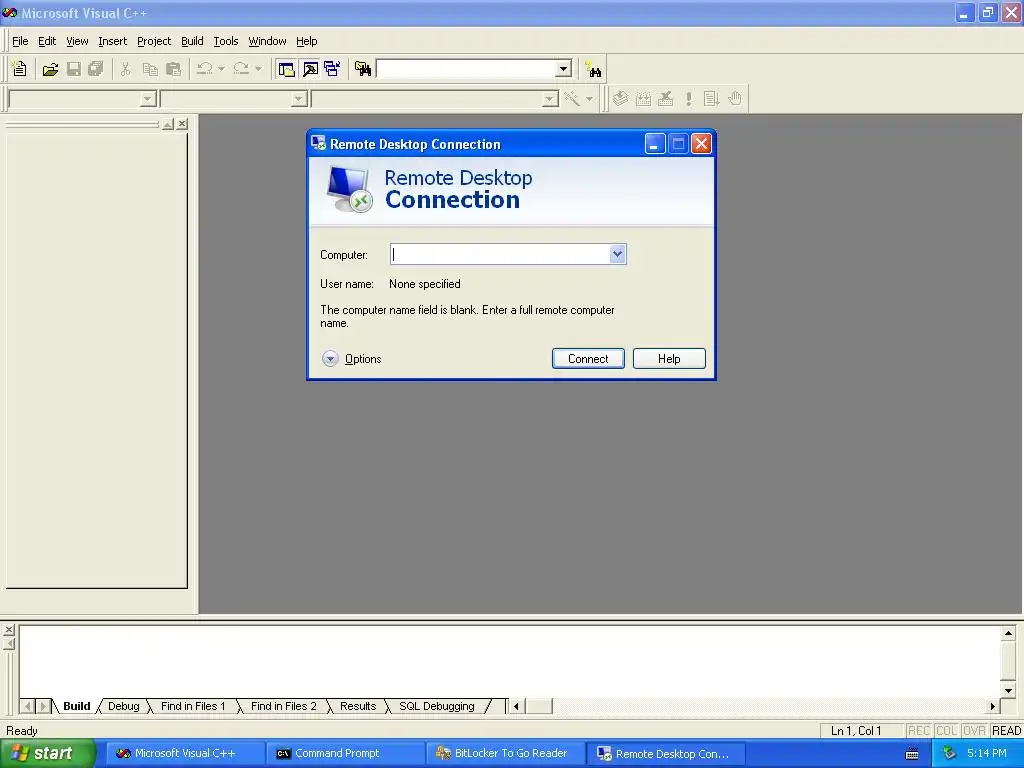The height and width of the screenshot is (768, 1024).
Task: Open the Window menu
Action: 267,41
